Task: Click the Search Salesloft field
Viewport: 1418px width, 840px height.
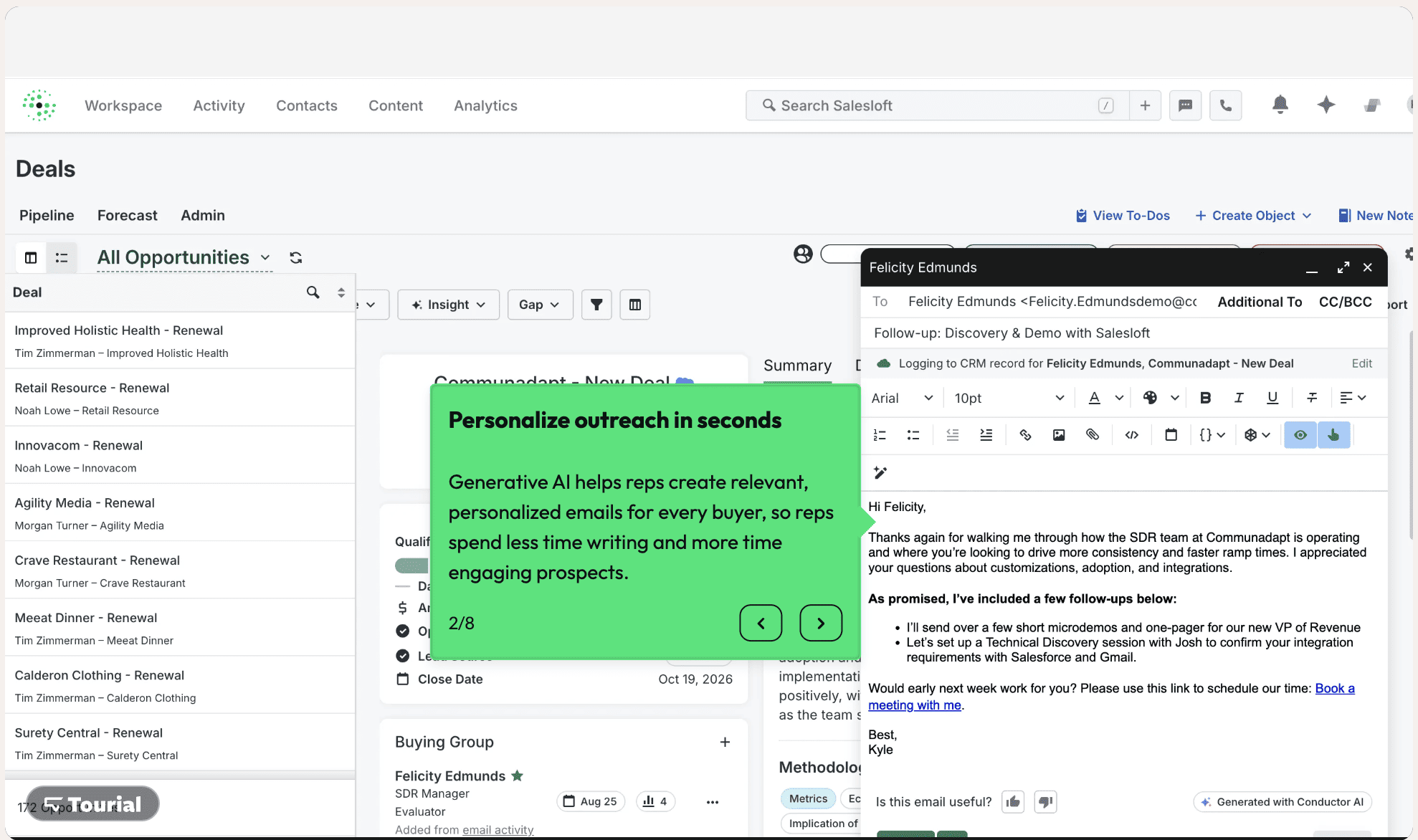Action: tap(937, 105)
